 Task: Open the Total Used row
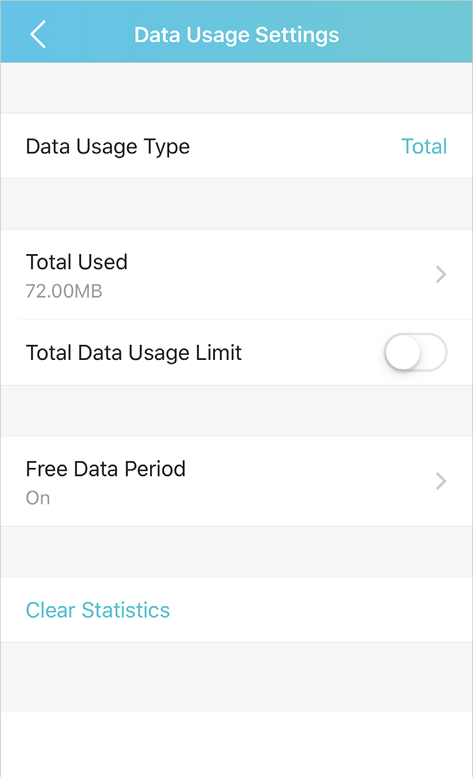point(236,275)
